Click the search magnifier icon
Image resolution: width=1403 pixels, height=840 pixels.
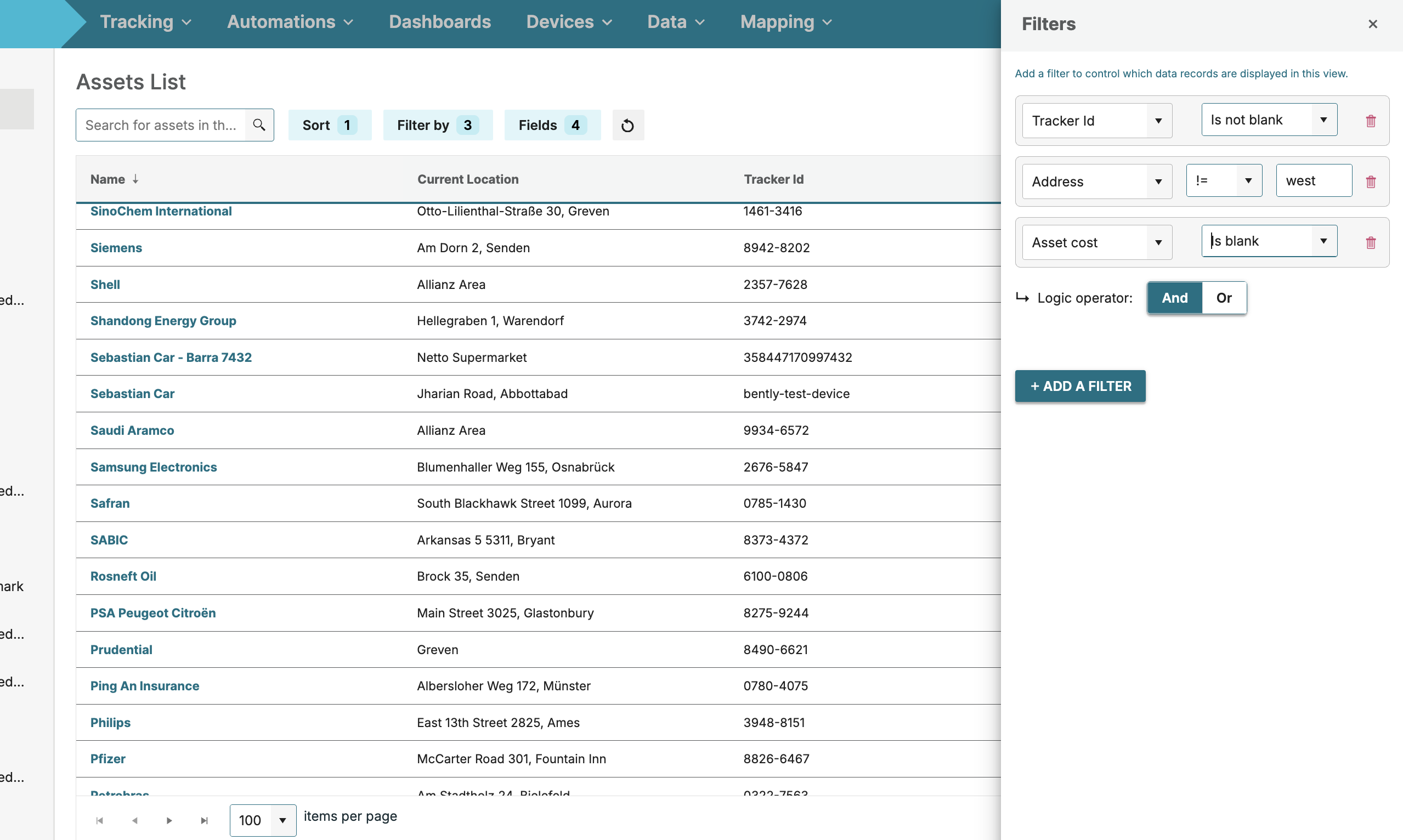(x=259, y=125)
